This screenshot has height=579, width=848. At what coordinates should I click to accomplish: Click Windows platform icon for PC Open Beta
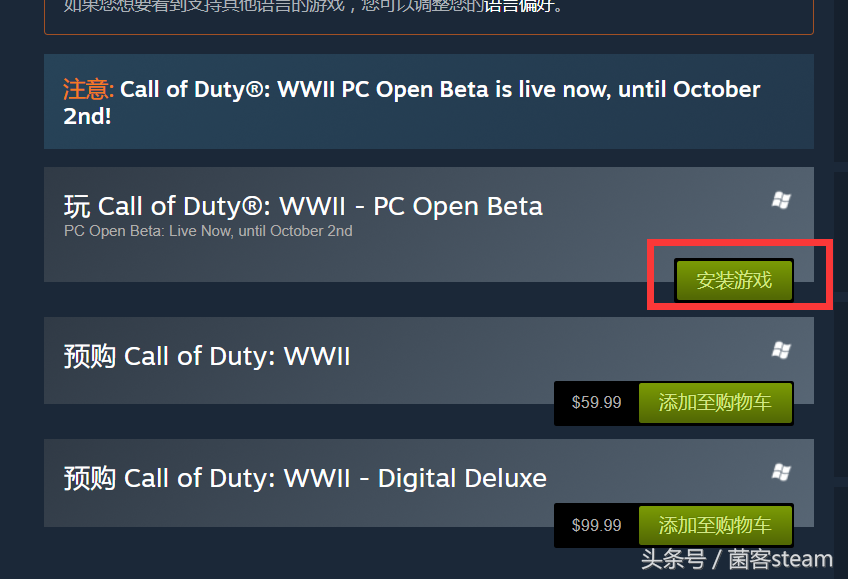(x=781, y=201)
